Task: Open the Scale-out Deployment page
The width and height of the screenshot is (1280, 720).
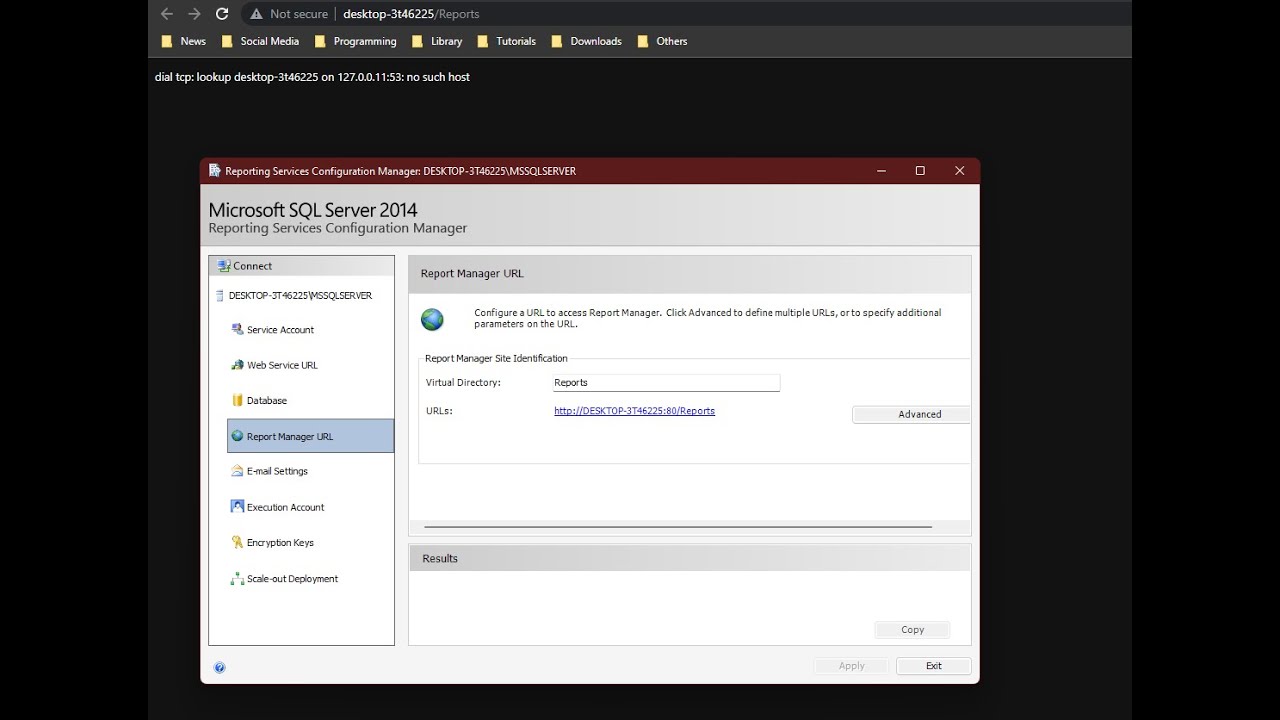Action: [x=284, y=579]
